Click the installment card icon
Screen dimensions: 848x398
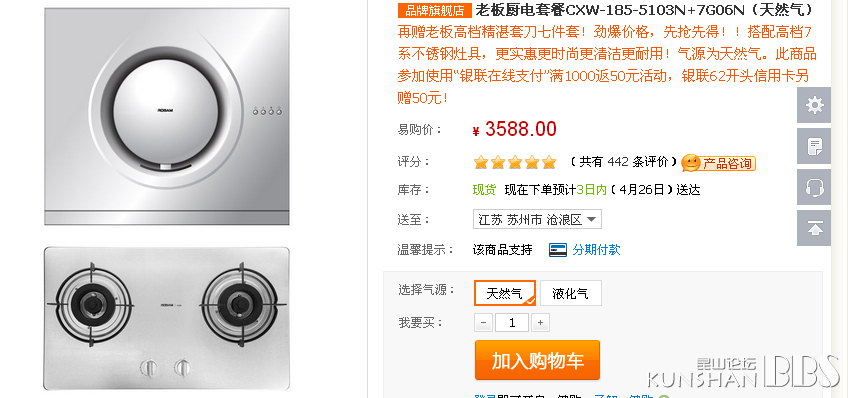[x=558, y=250]
